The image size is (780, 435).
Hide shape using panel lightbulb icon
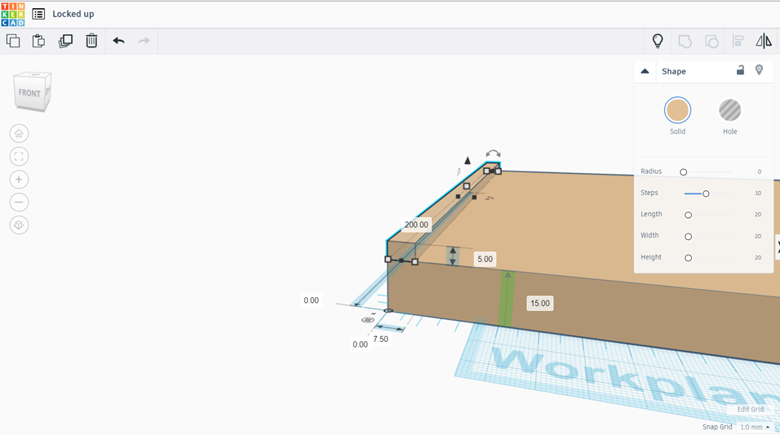tap(759, 70)
